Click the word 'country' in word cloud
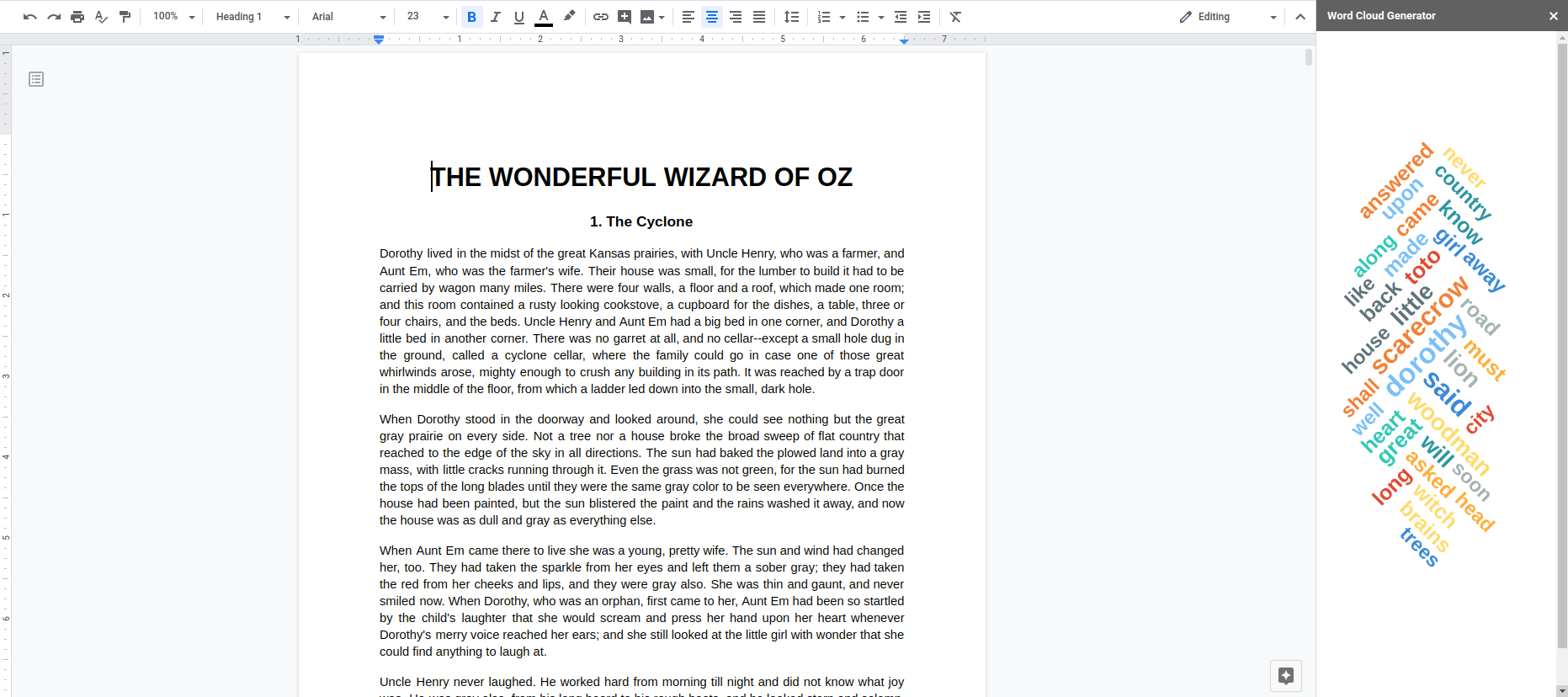The height and width of the screenshot is (697, 1568). (x=1464, y=193)
